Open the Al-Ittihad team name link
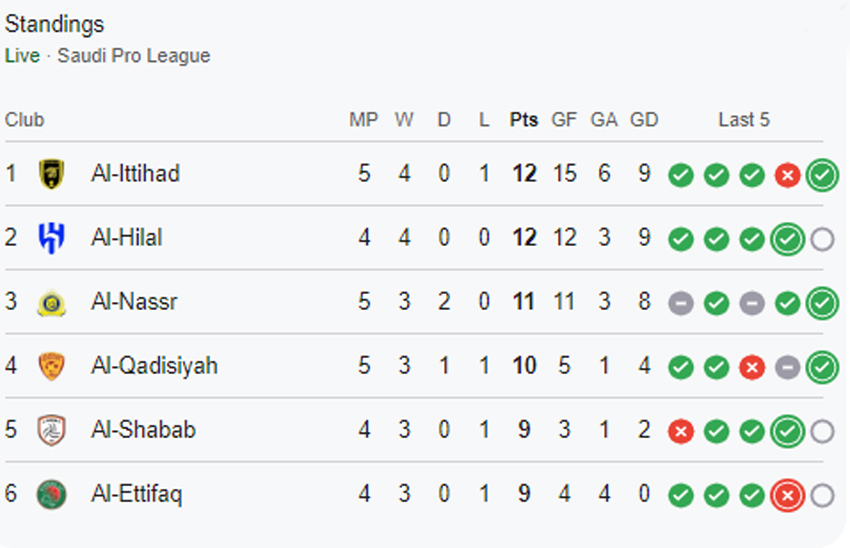The width and height of the screenshot is (850, 548). [135, 174]
